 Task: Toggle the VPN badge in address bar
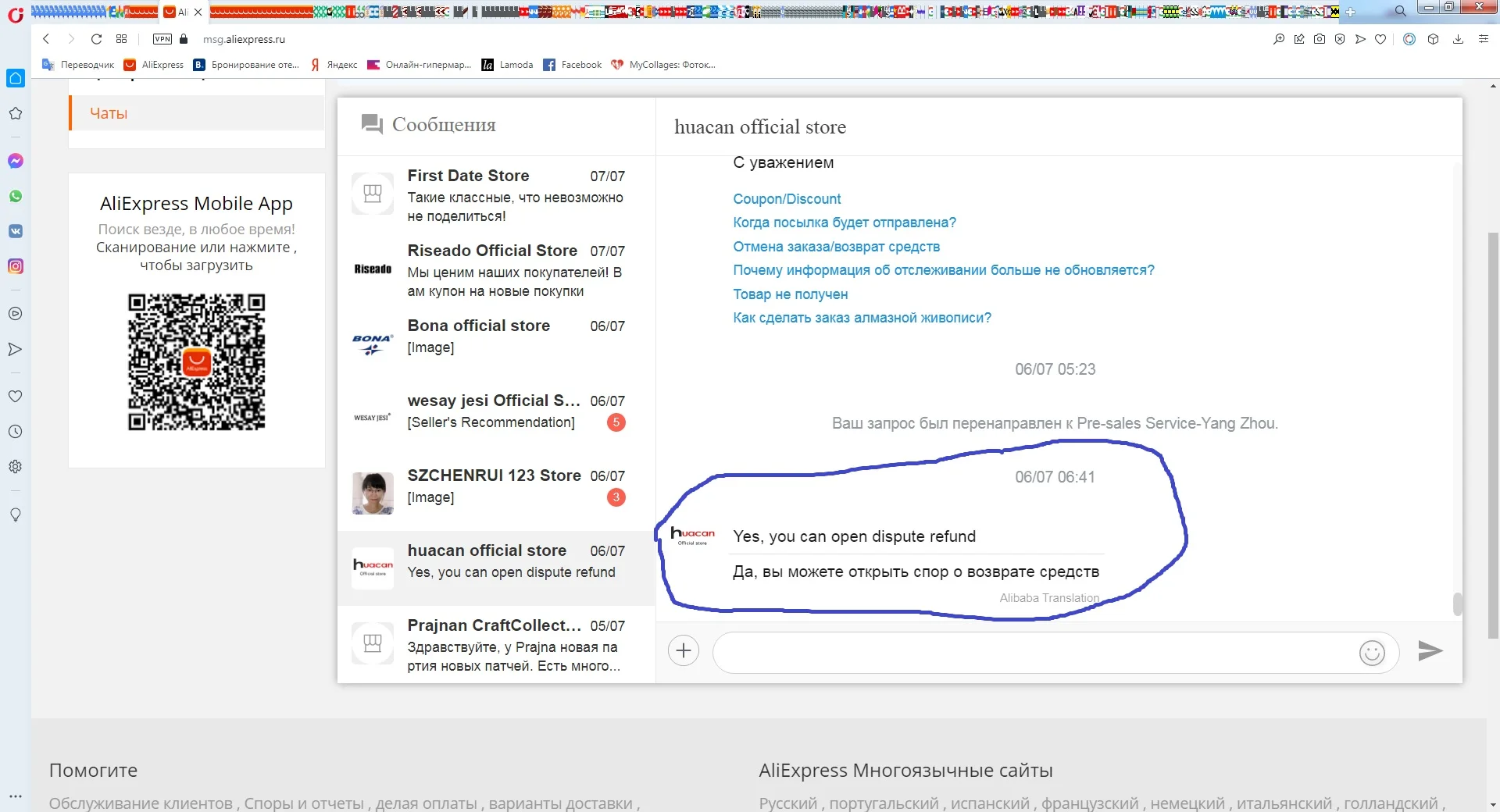pyautogui.click(x=162, y=39)
